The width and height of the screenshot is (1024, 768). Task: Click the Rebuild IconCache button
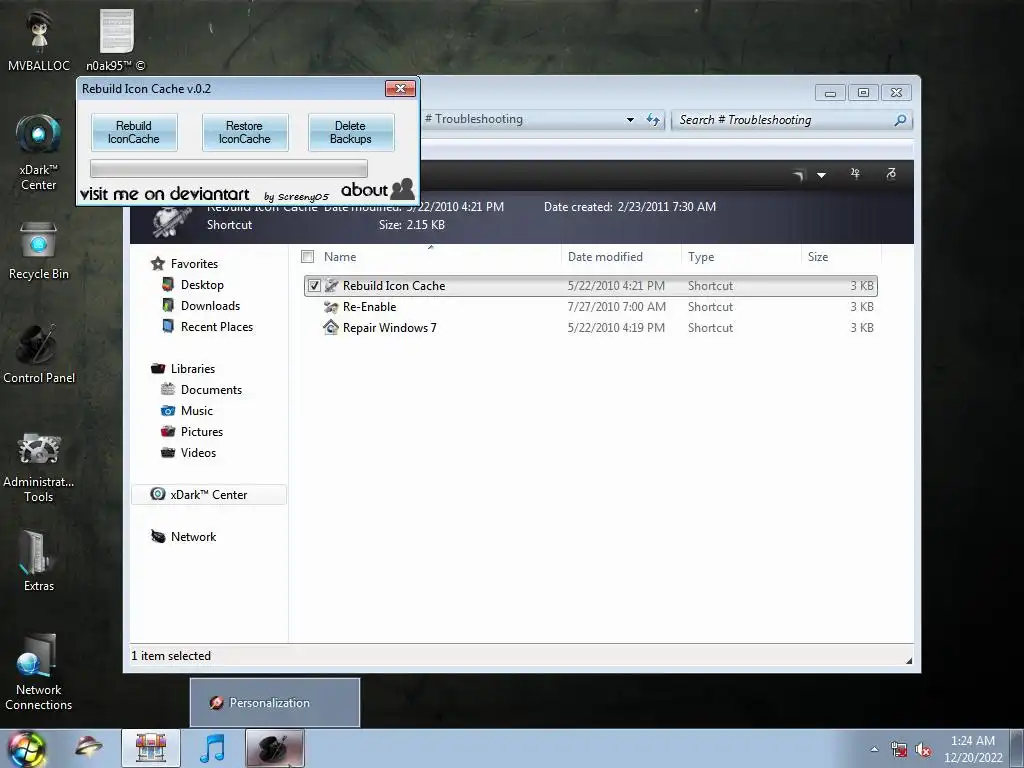pyautogui.click(x=134, y=133)
